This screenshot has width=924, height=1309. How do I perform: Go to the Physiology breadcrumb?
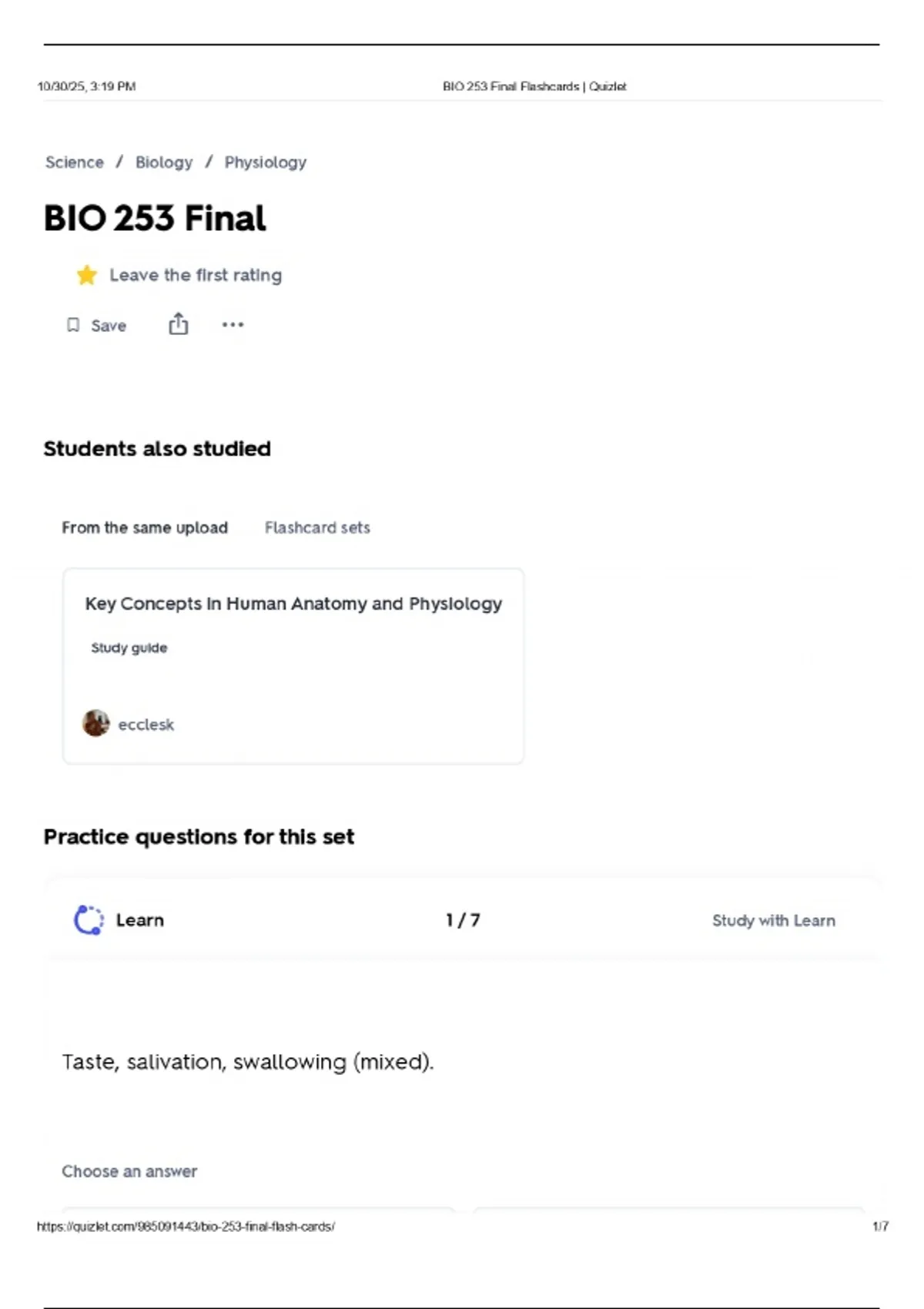click(x=265, y=162)
